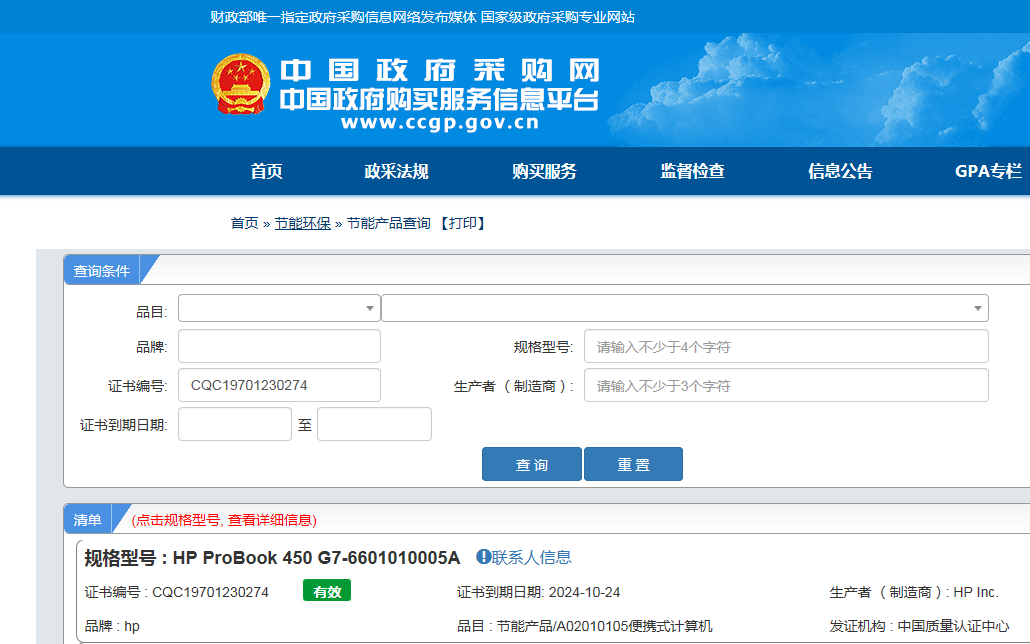
Task: Click the www.ccgp.gov.cn site address
Action: (x=439, y=123)
